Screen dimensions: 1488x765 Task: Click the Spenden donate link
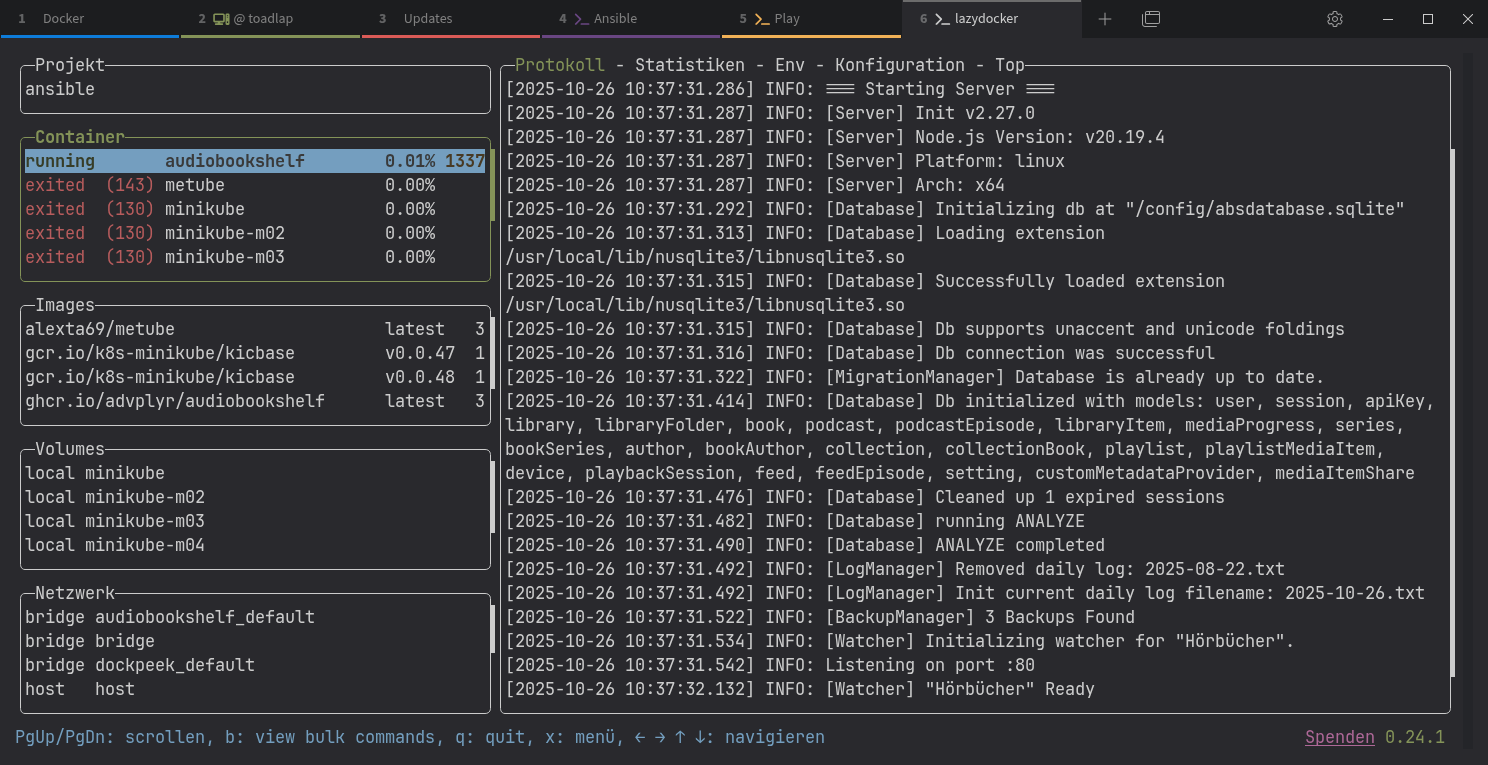click(1339, 737)
